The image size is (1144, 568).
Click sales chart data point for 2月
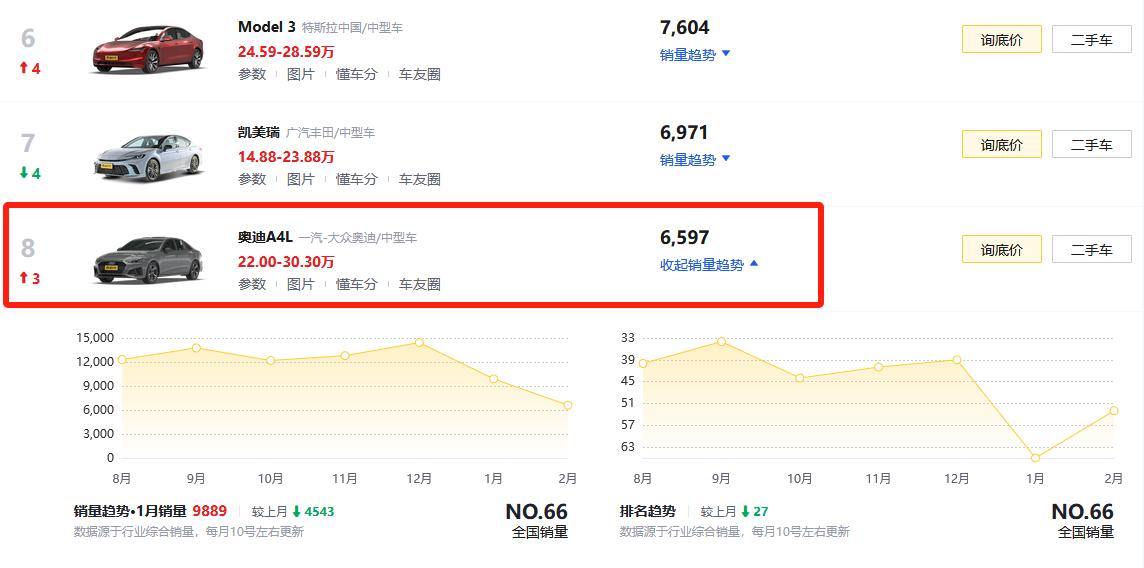point(568,405)
